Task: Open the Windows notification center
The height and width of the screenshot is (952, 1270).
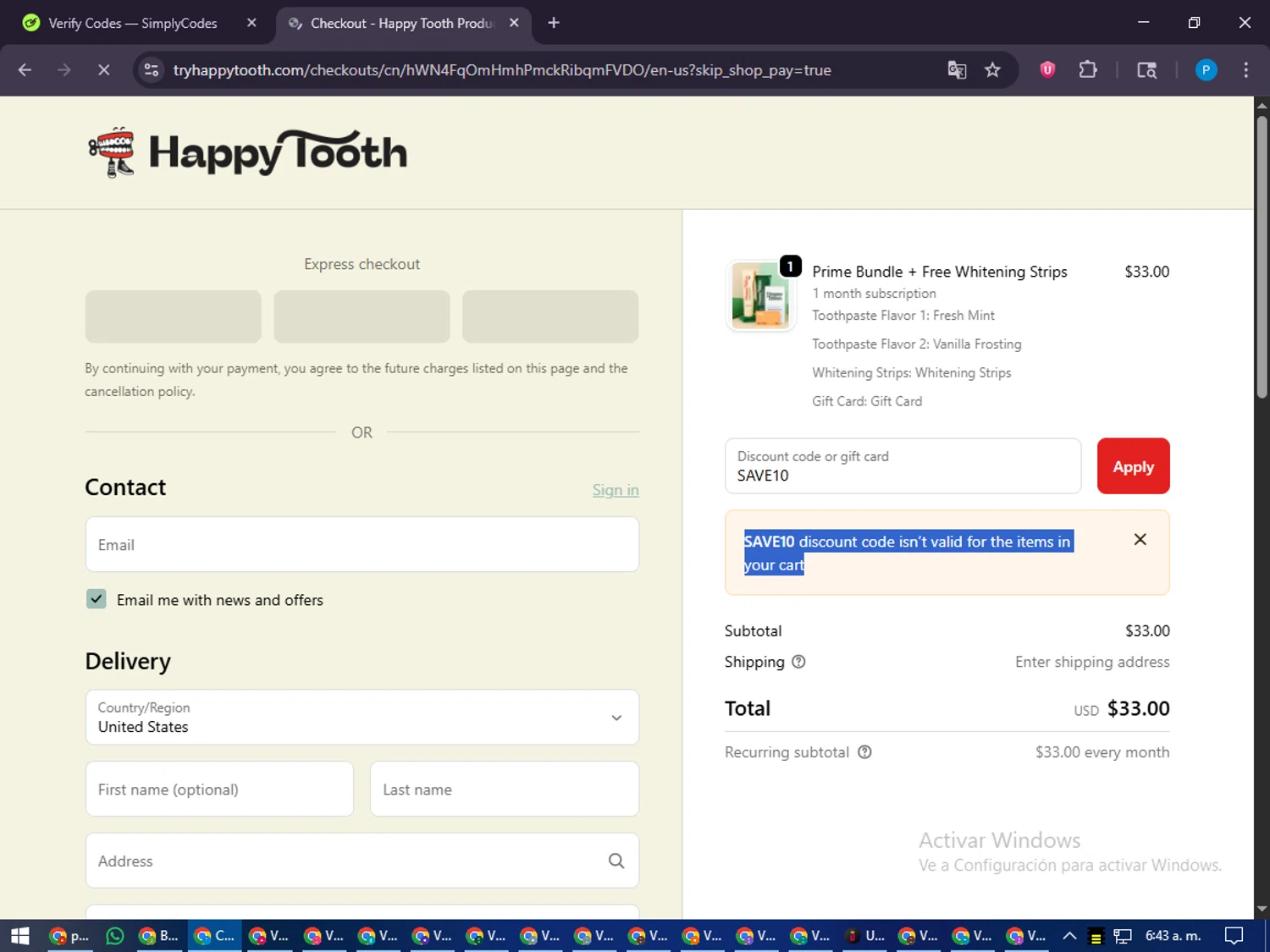Action: point(1234,935)
